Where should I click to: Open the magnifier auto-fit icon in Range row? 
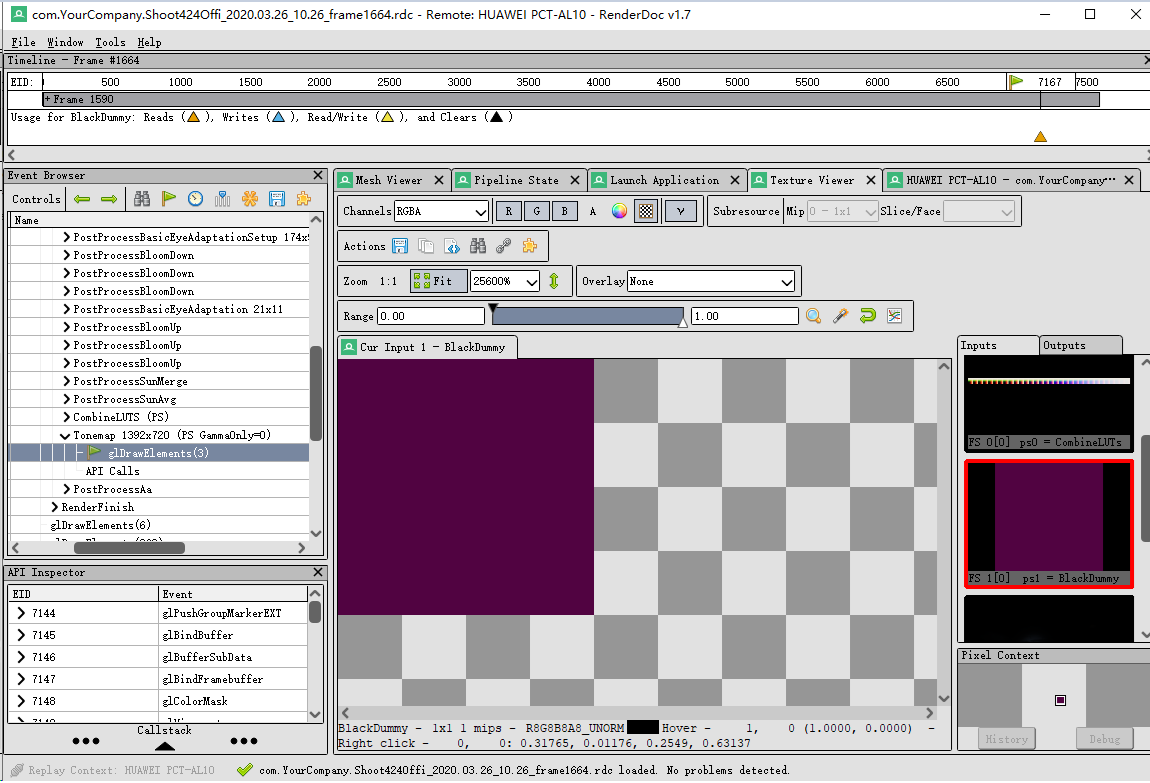click(814, 315)
